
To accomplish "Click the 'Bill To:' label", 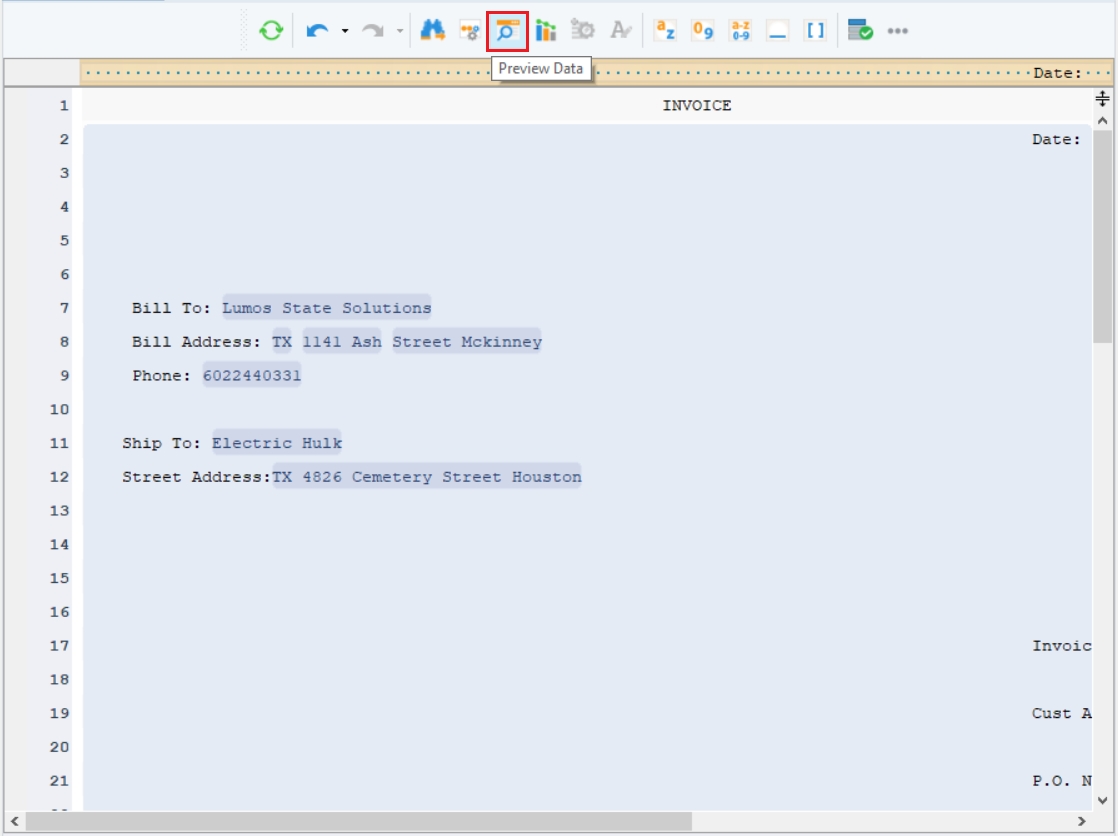I will coord(171,308).
